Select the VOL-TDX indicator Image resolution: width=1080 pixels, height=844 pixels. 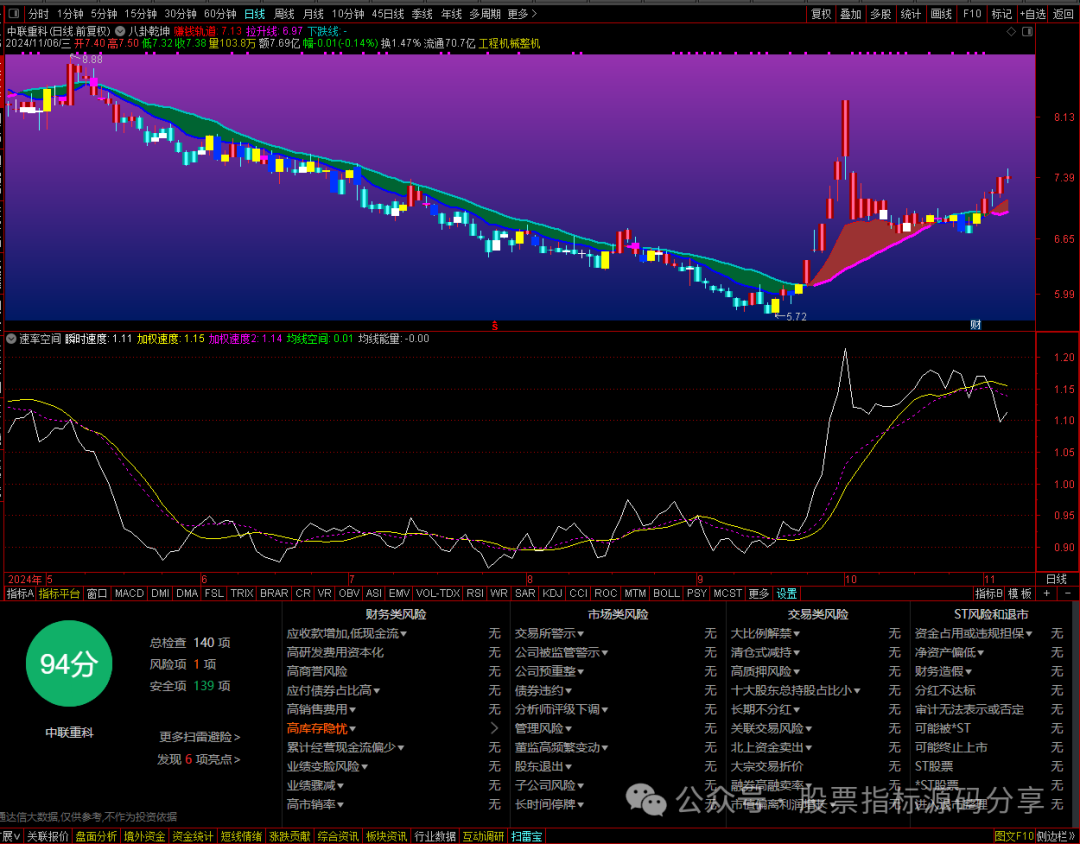[x=438, y=593]
